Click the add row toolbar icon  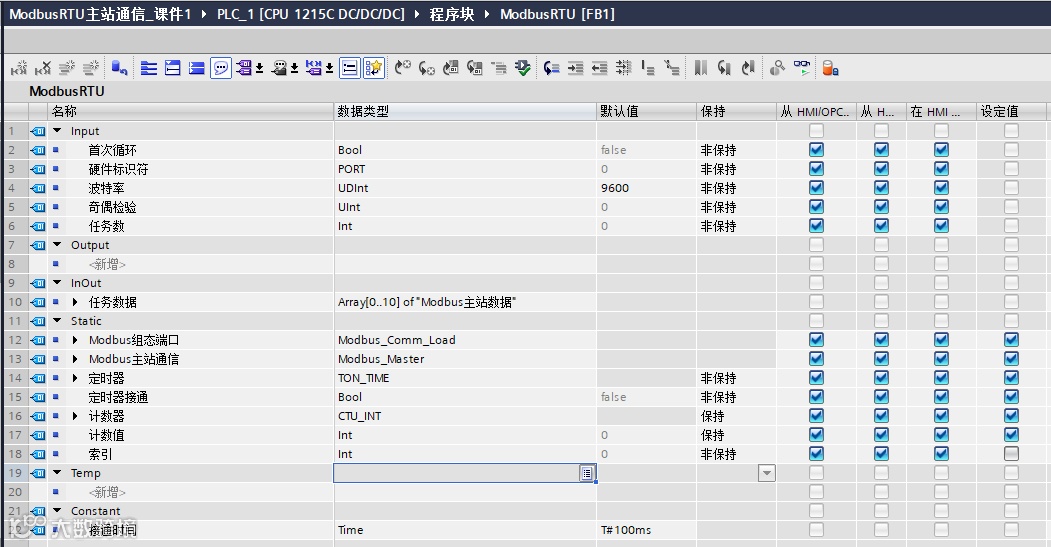(x=91, y=68)
